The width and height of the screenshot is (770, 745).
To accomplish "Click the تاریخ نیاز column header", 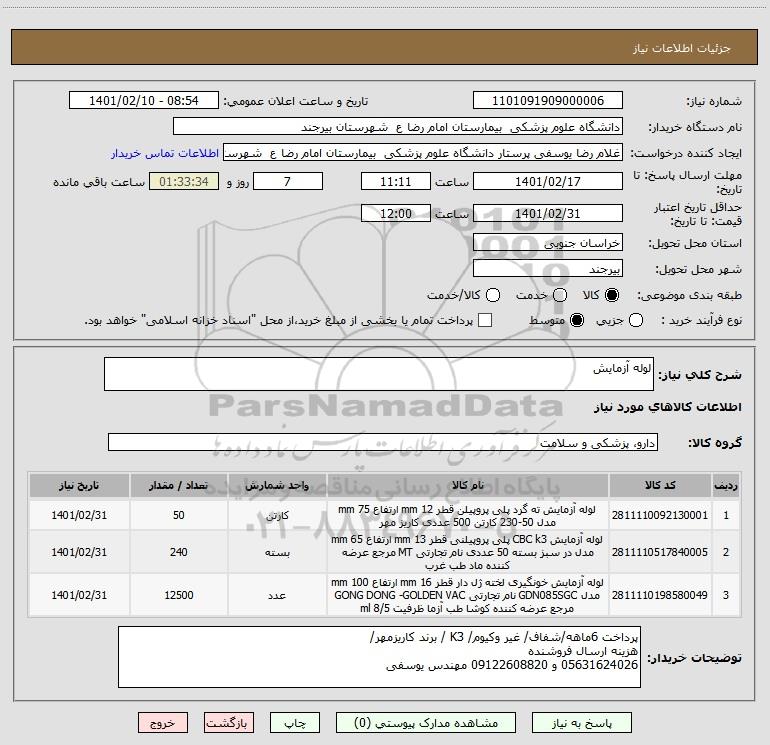I will click(x=79, y=485).
